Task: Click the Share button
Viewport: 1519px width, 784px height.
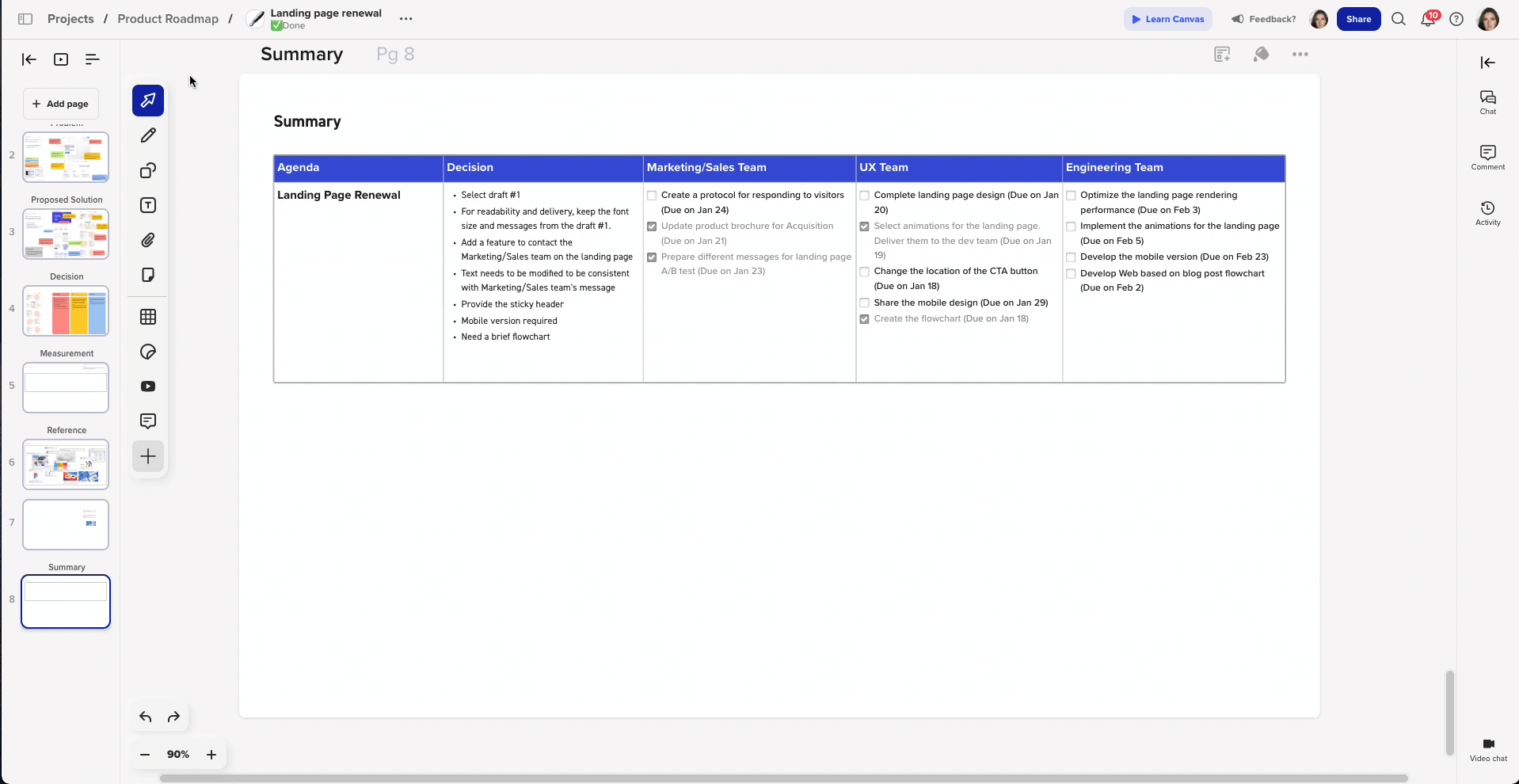Action: [x=1358, y=19]
